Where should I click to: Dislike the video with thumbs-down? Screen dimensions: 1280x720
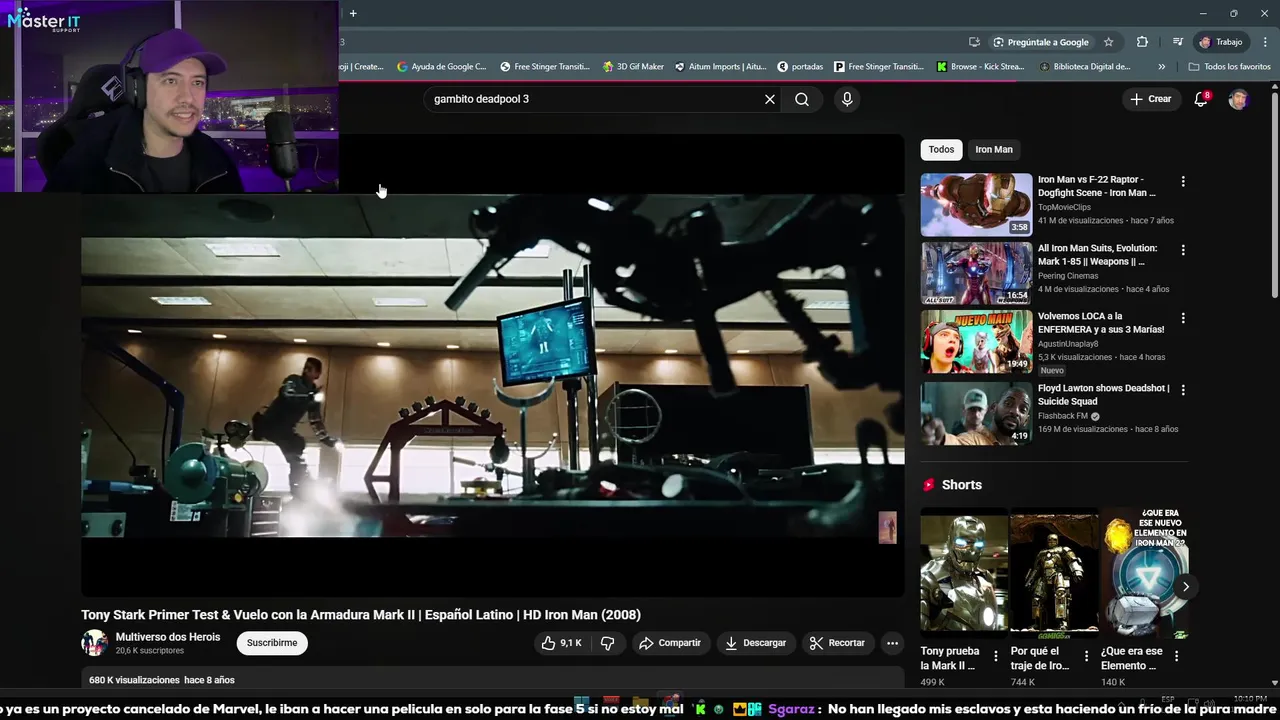pos(607,643)
